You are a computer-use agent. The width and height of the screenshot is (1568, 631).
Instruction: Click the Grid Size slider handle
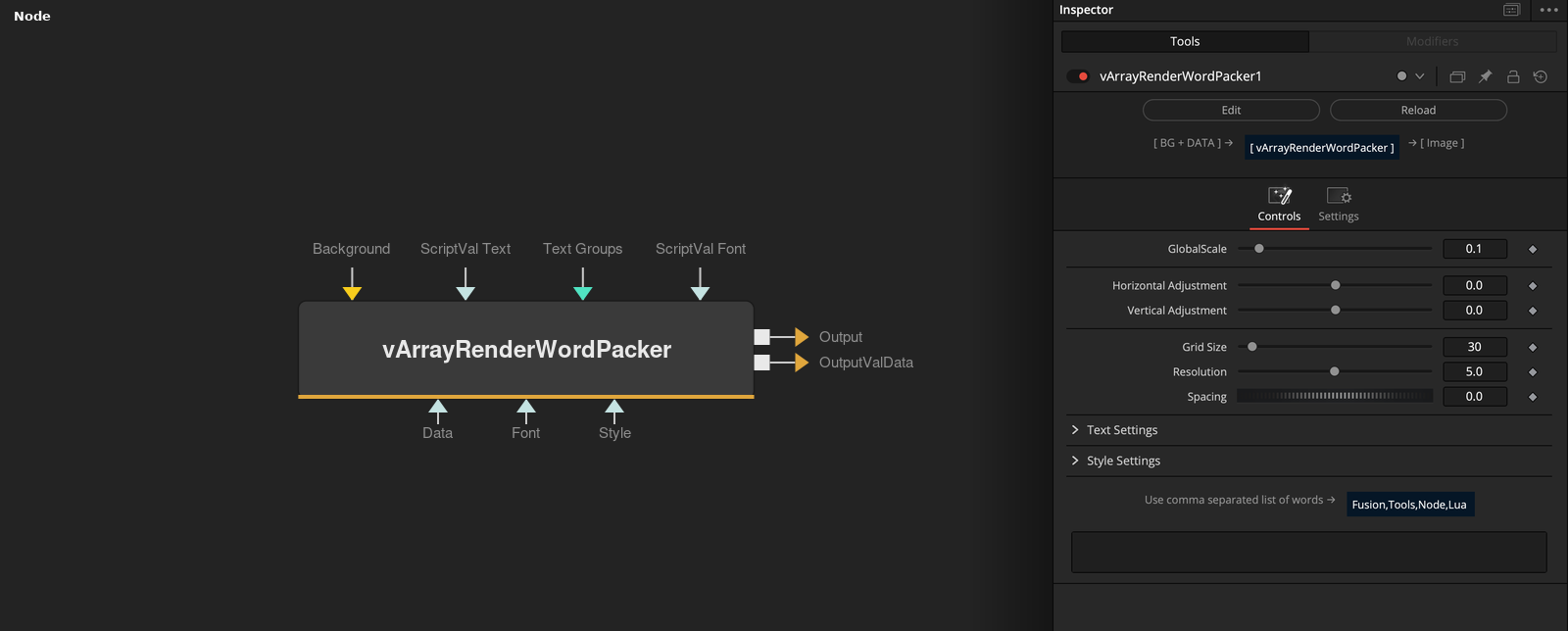click(x=1251, y=347)
